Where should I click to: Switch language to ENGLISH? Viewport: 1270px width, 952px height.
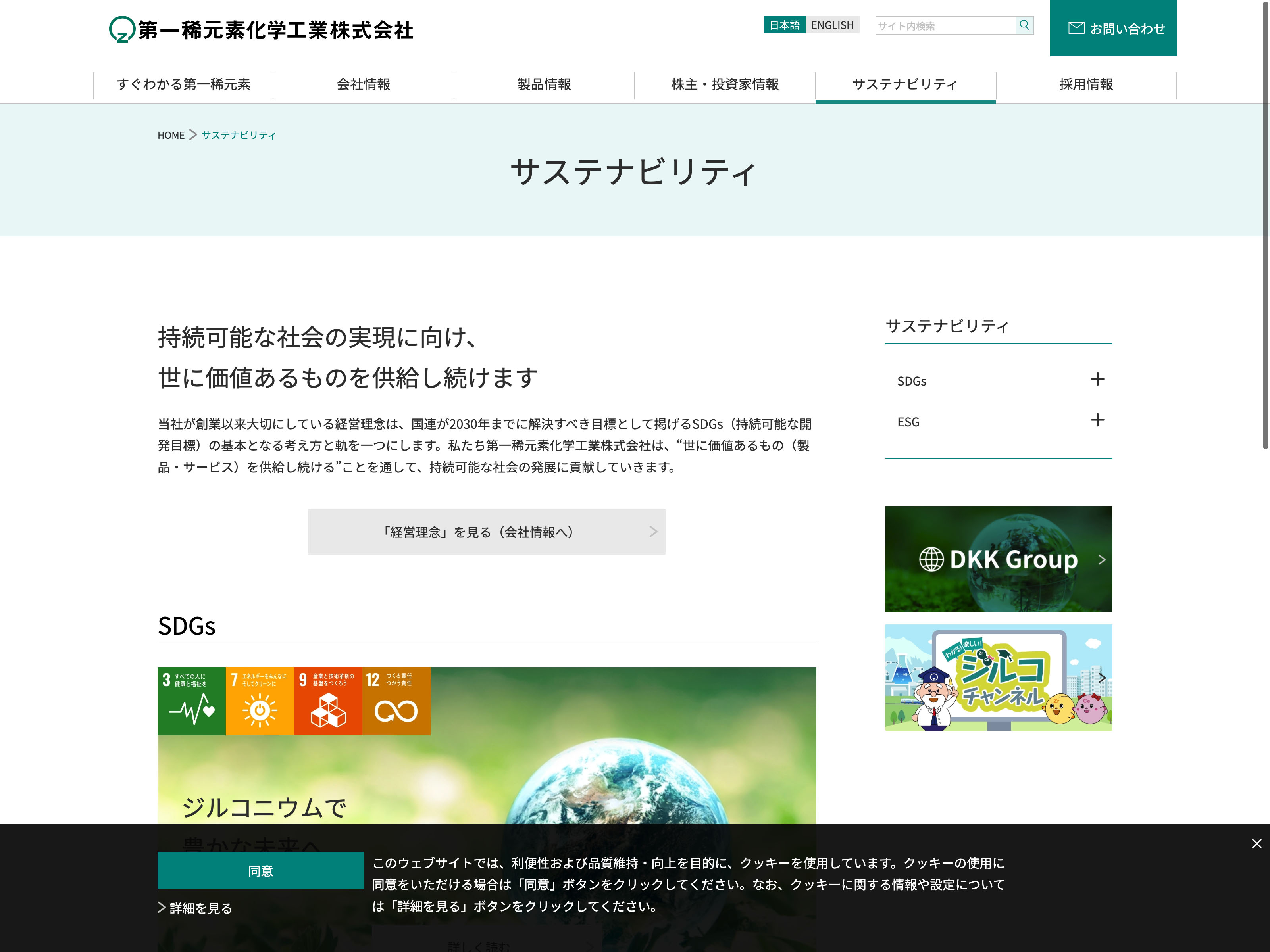tap(832, 25)
